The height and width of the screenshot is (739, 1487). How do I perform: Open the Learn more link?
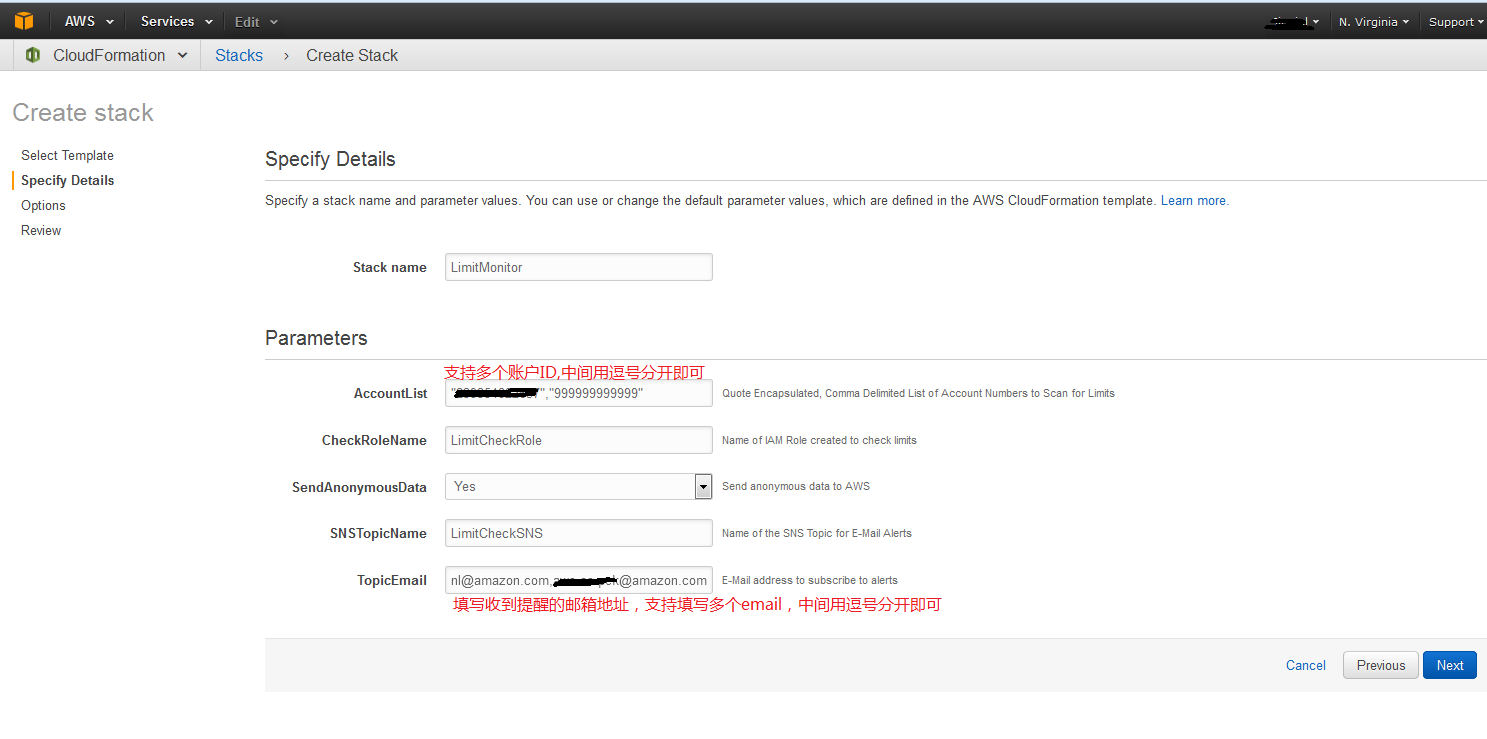click(1194, 200)
